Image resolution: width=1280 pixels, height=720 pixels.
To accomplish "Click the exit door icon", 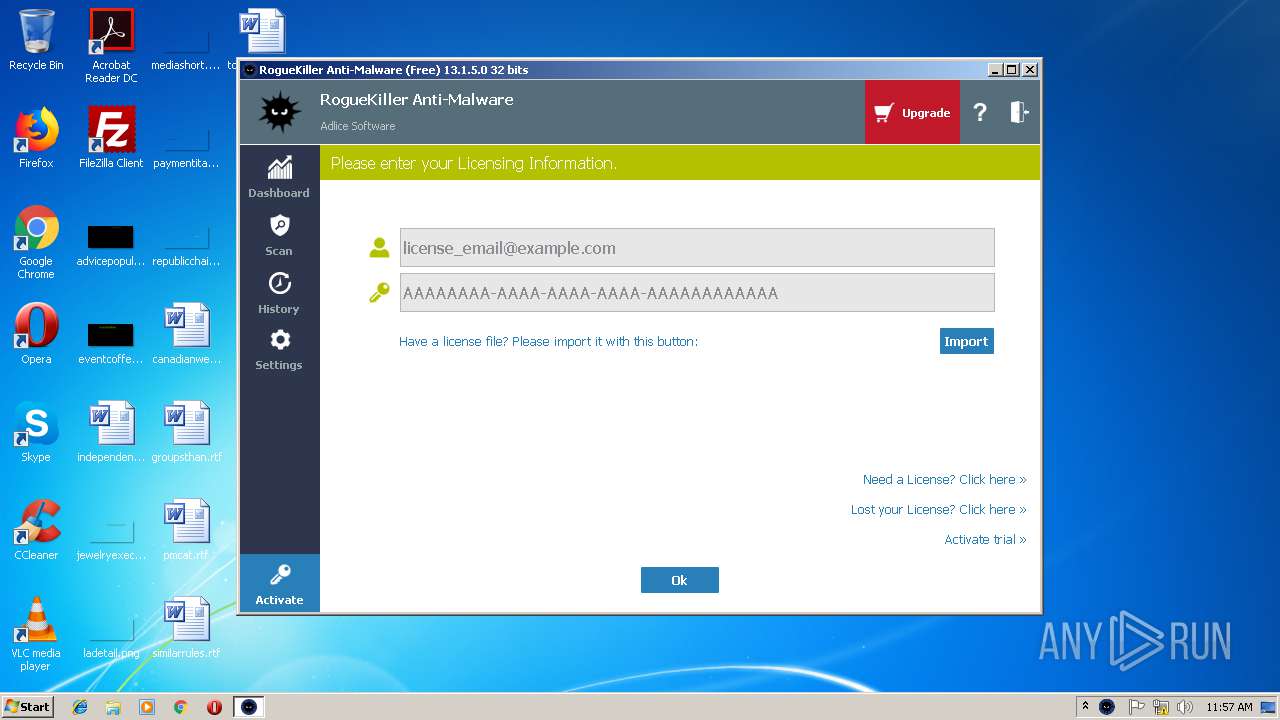I will 1019,112.
